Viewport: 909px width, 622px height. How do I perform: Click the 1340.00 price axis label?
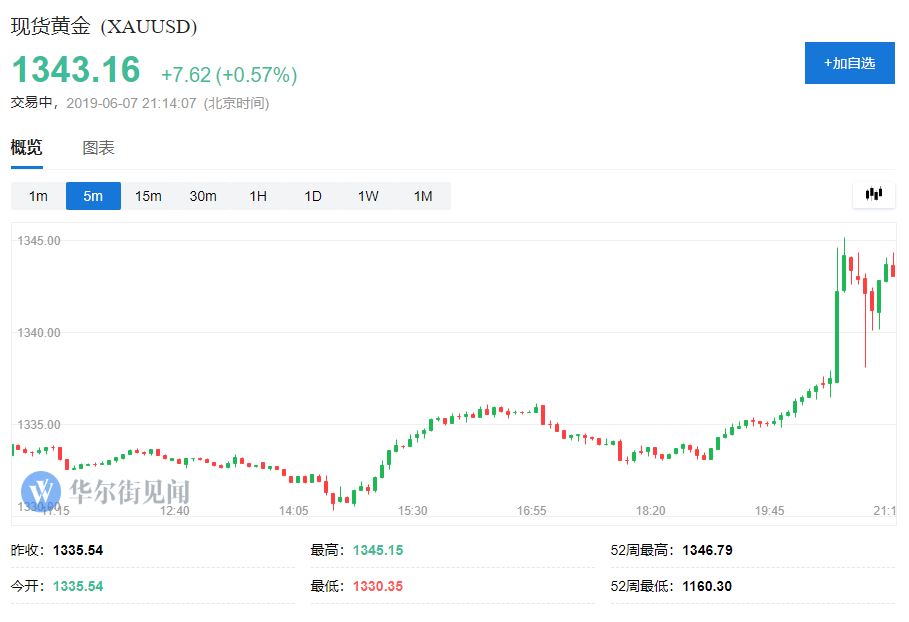39,333
